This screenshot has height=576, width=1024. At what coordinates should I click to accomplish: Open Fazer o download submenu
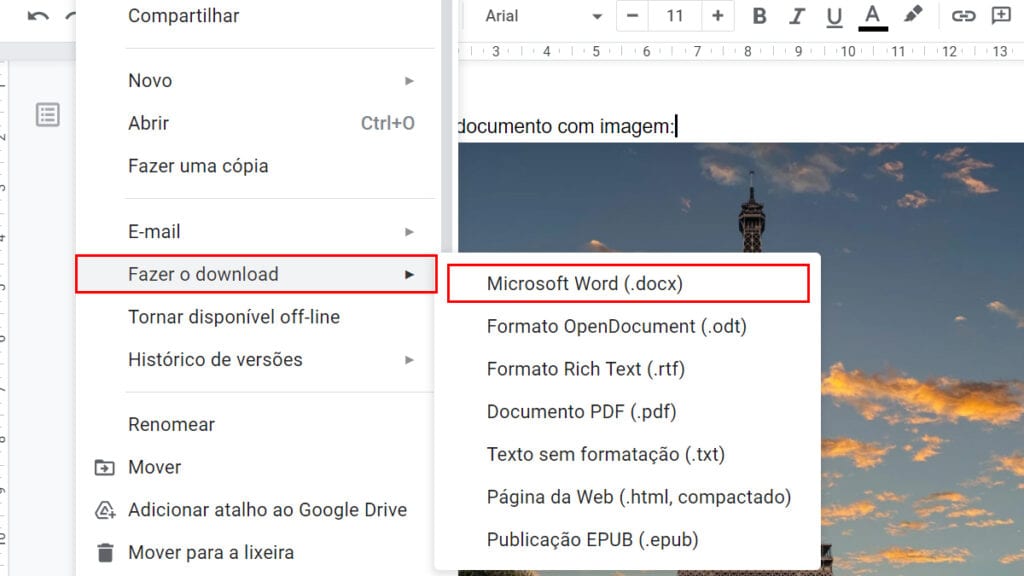pyautogui.click(x=256, y=274)
